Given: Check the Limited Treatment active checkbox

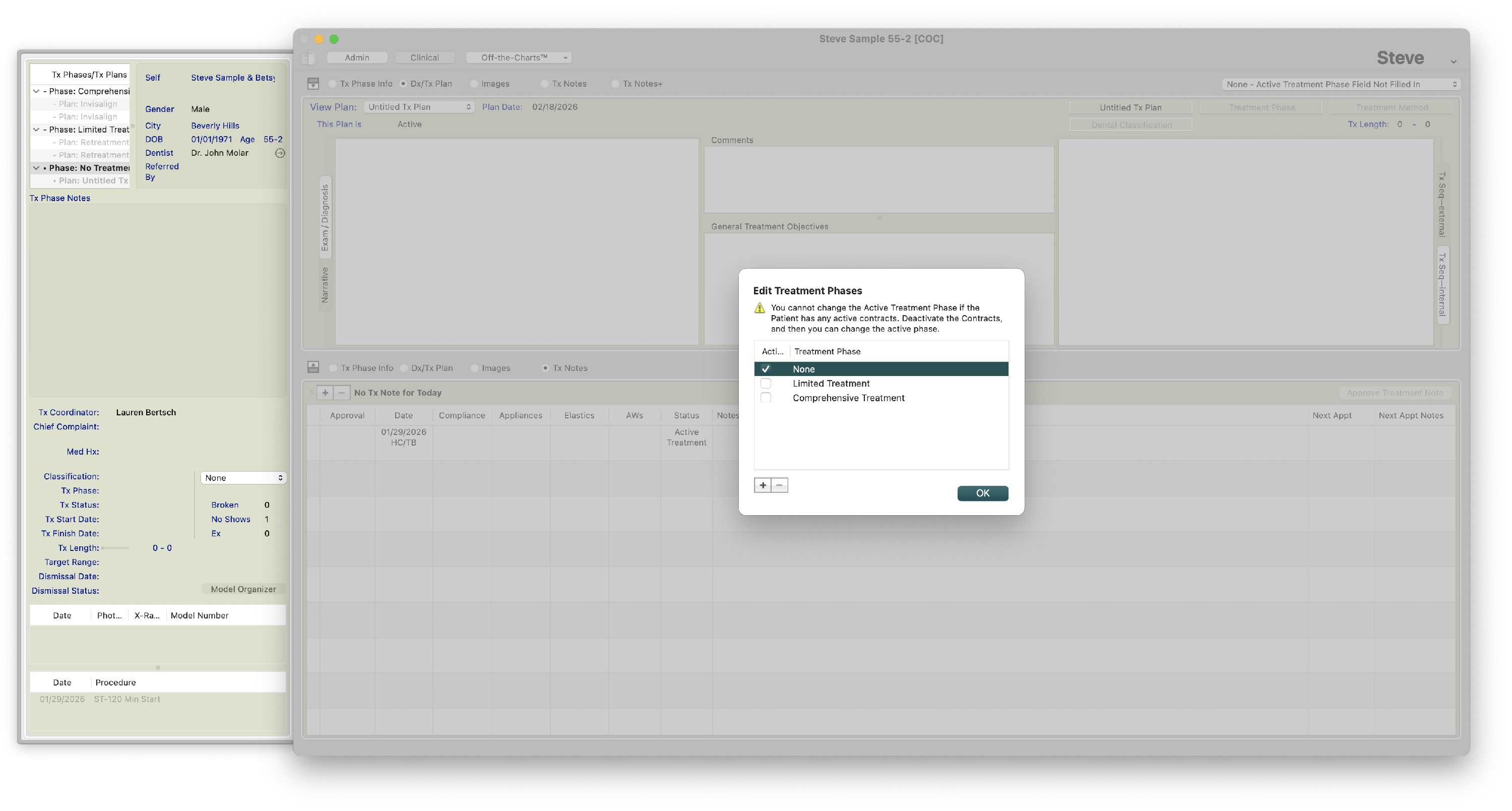Looking at the screenshot, I should (766, 383).
